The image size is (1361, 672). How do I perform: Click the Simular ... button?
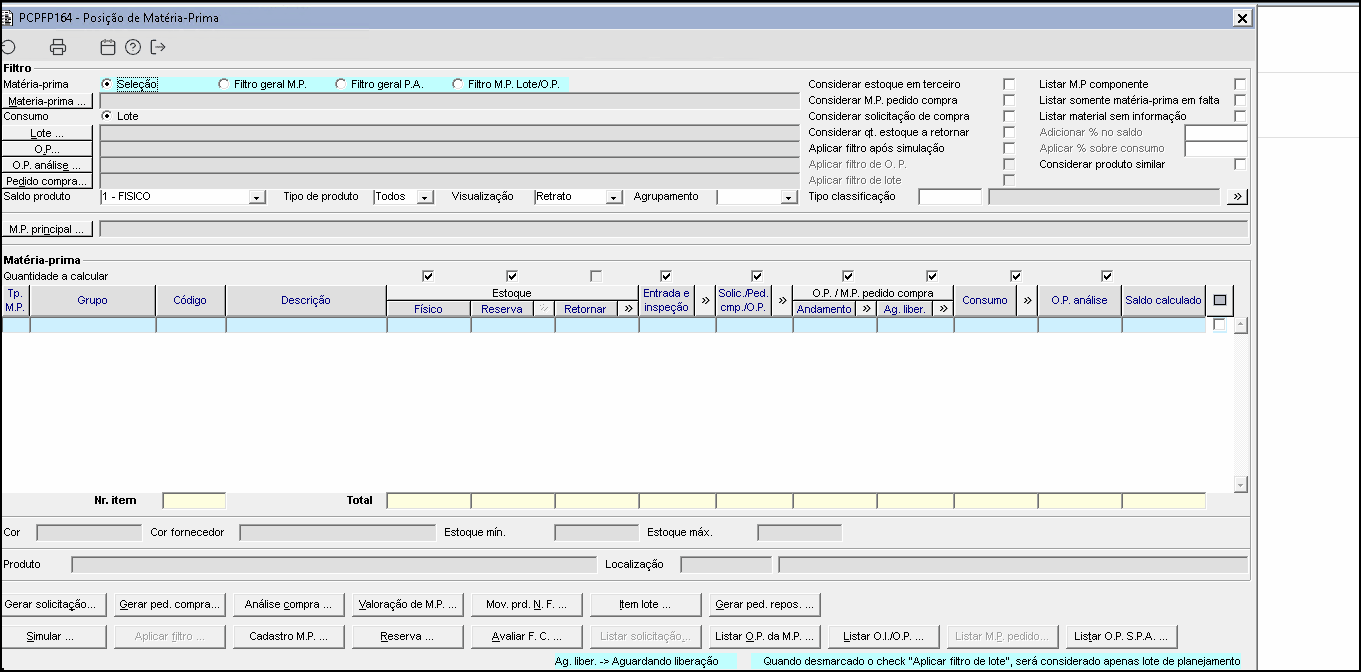[51, 636]
